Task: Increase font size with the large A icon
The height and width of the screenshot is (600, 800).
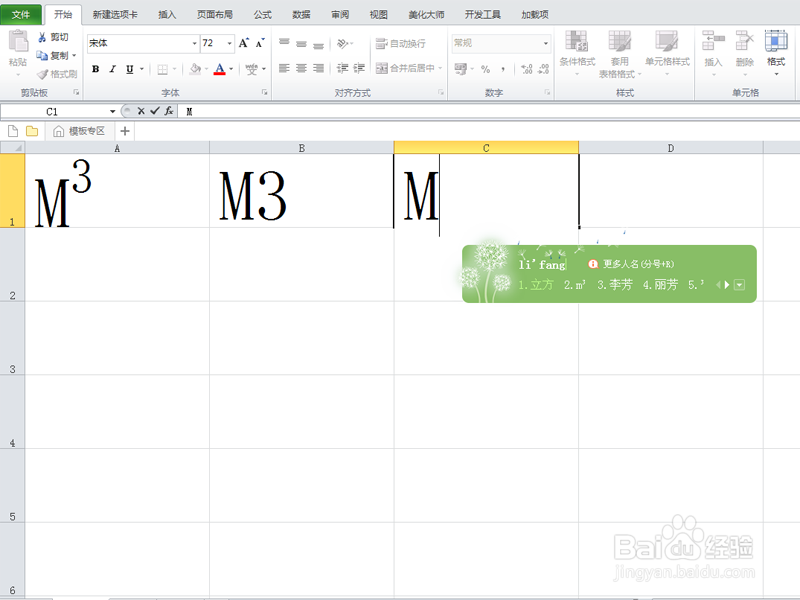Action: click(244, 43)
